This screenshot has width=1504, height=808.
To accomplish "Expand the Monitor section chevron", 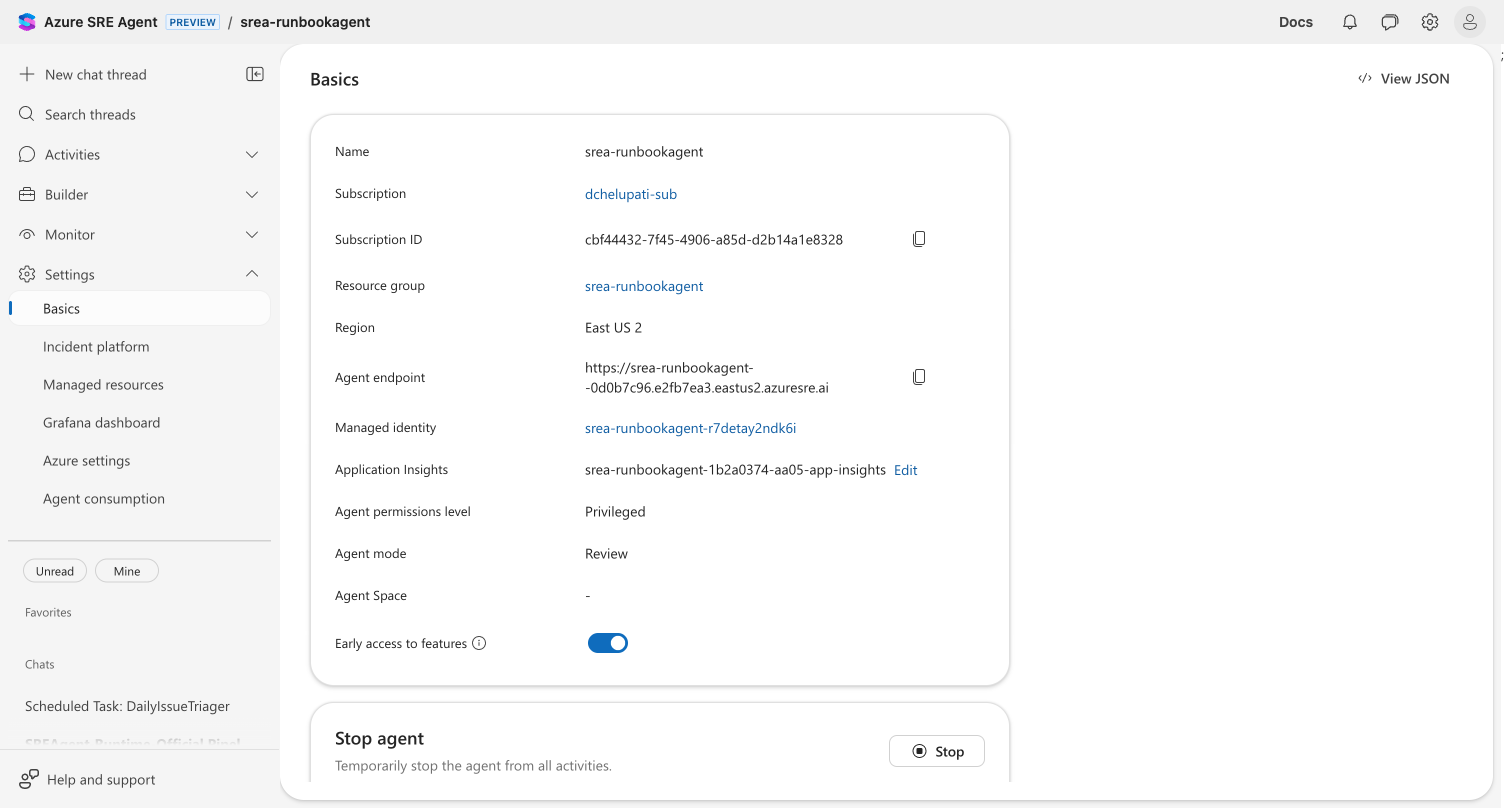I will coord(252,234).
